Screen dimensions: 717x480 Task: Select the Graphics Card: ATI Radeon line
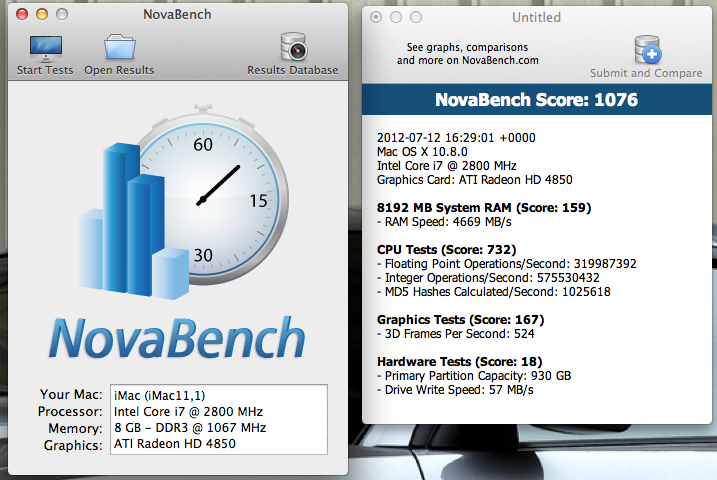click(475, 180)
